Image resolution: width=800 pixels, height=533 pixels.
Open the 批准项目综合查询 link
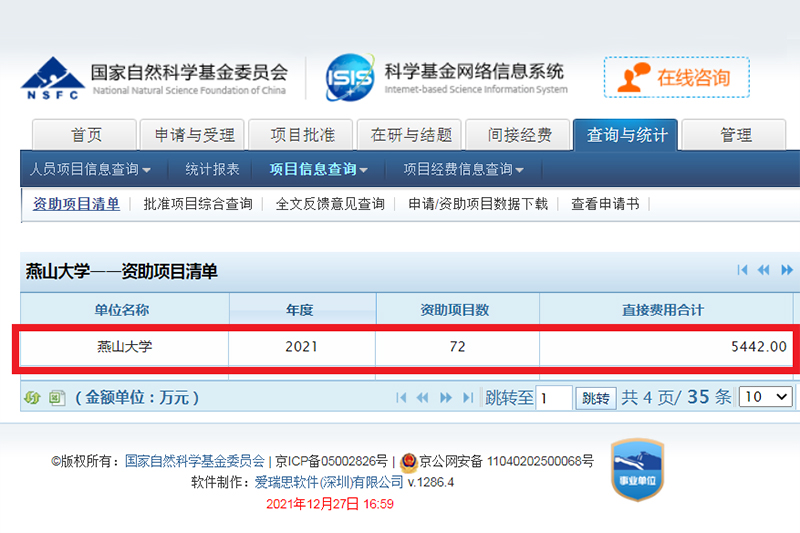coord(198,204)
